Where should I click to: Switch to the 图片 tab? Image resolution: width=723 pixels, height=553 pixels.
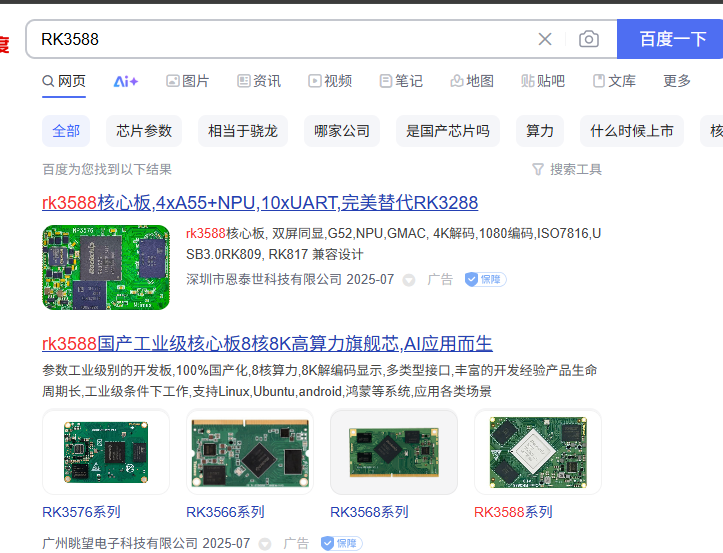188,81
